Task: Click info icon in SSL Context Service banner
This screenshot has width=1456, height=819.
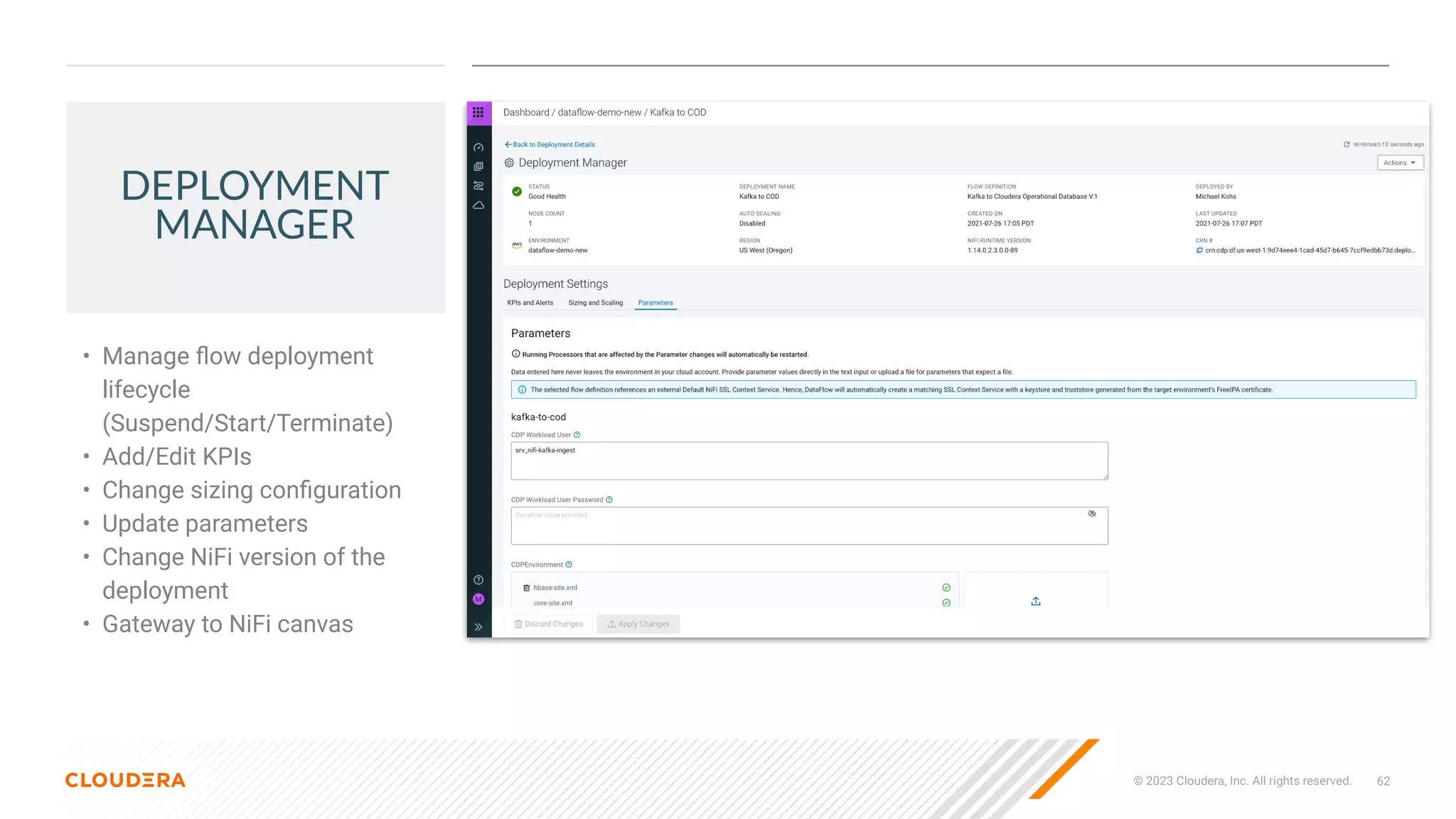Action: tap(522, 390)
